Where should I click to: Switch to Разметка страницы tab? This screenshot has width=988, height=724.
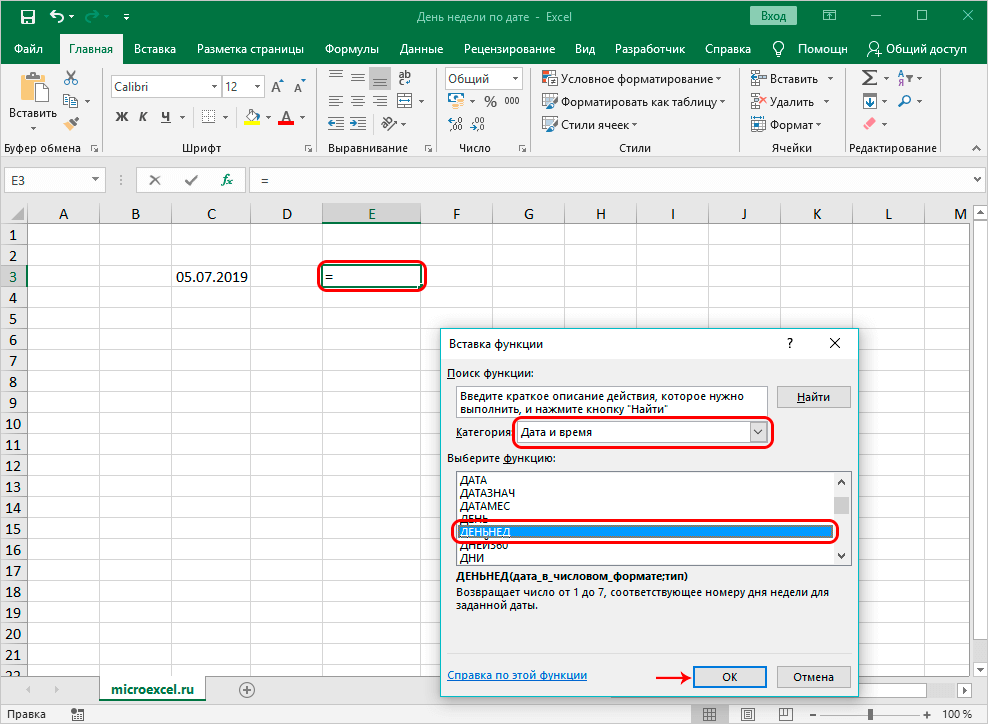250,49
